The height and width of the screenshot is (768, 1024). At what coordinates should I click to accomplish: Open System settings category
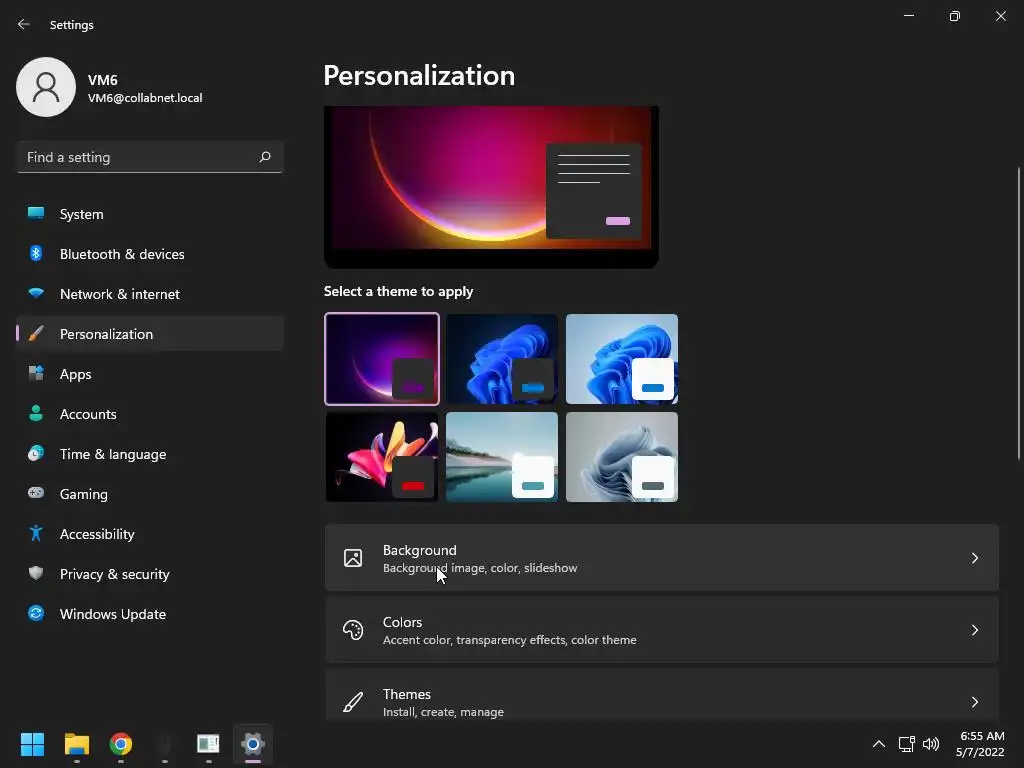tap(150, 214)
